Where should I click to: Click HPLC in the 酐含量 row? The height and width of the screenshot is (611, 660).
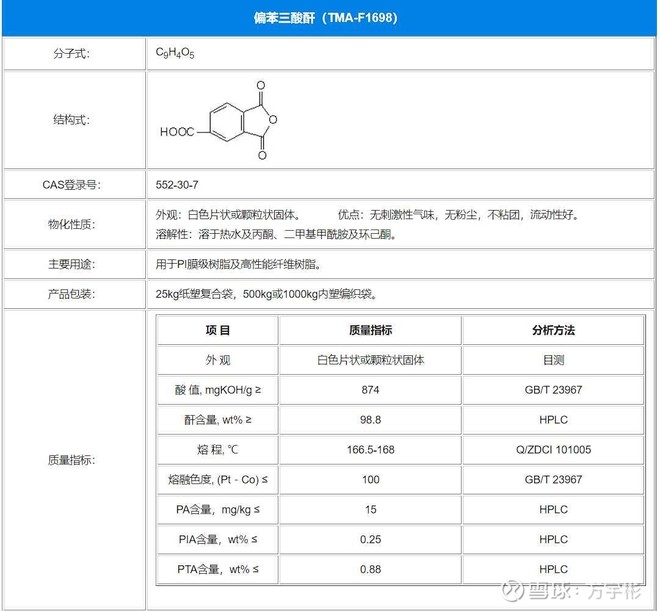coord(553,420)
